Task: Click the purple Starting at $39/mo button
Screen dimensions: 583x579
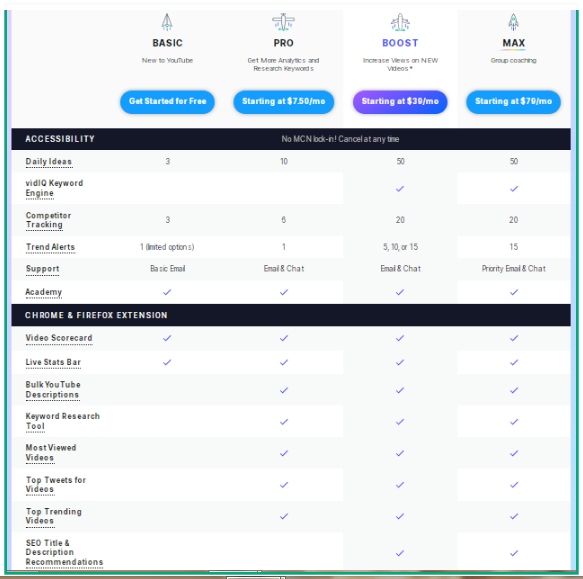Action: pos(400,102)
